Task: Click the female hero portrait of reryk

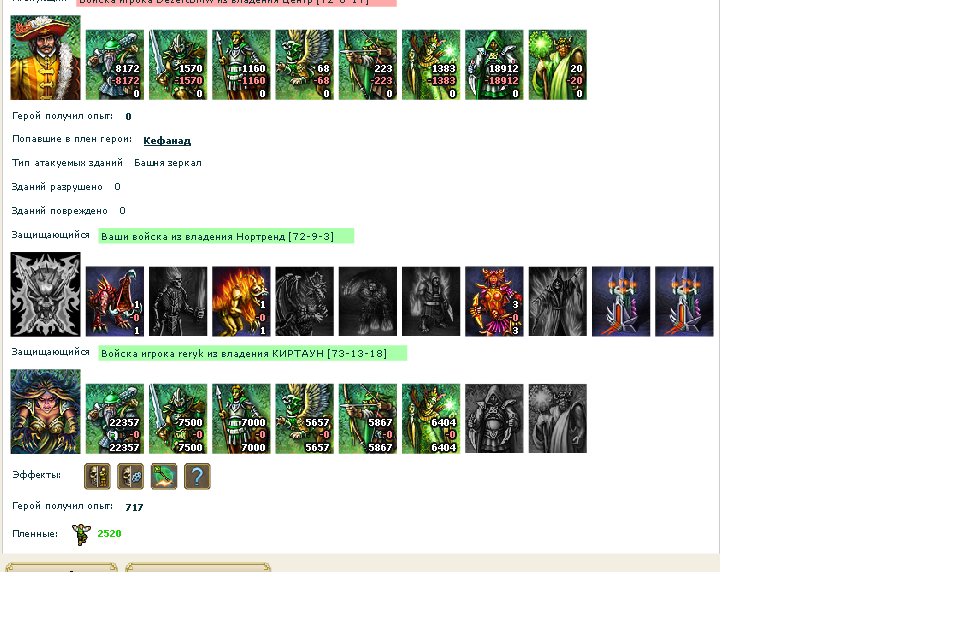Action: pyautogui.click(x=45, y=412)
